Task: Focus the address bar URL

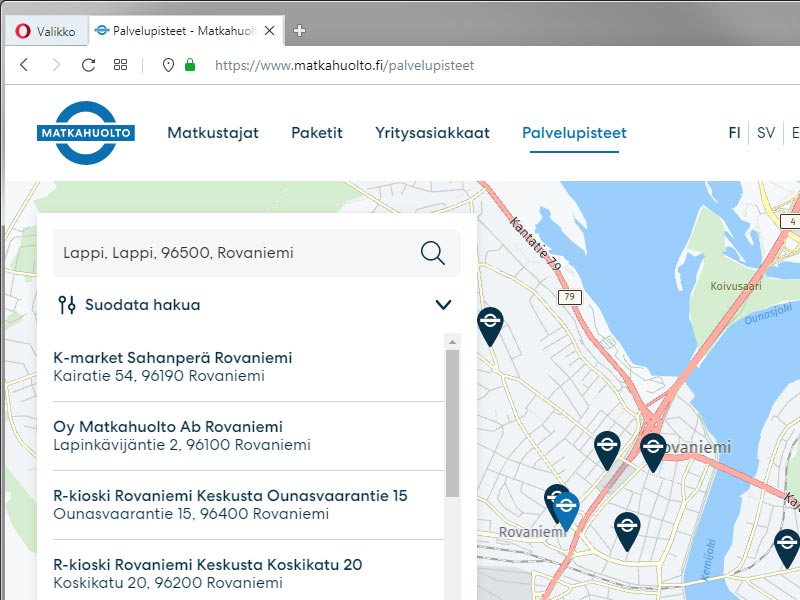Action: click(x=344, y=65)
